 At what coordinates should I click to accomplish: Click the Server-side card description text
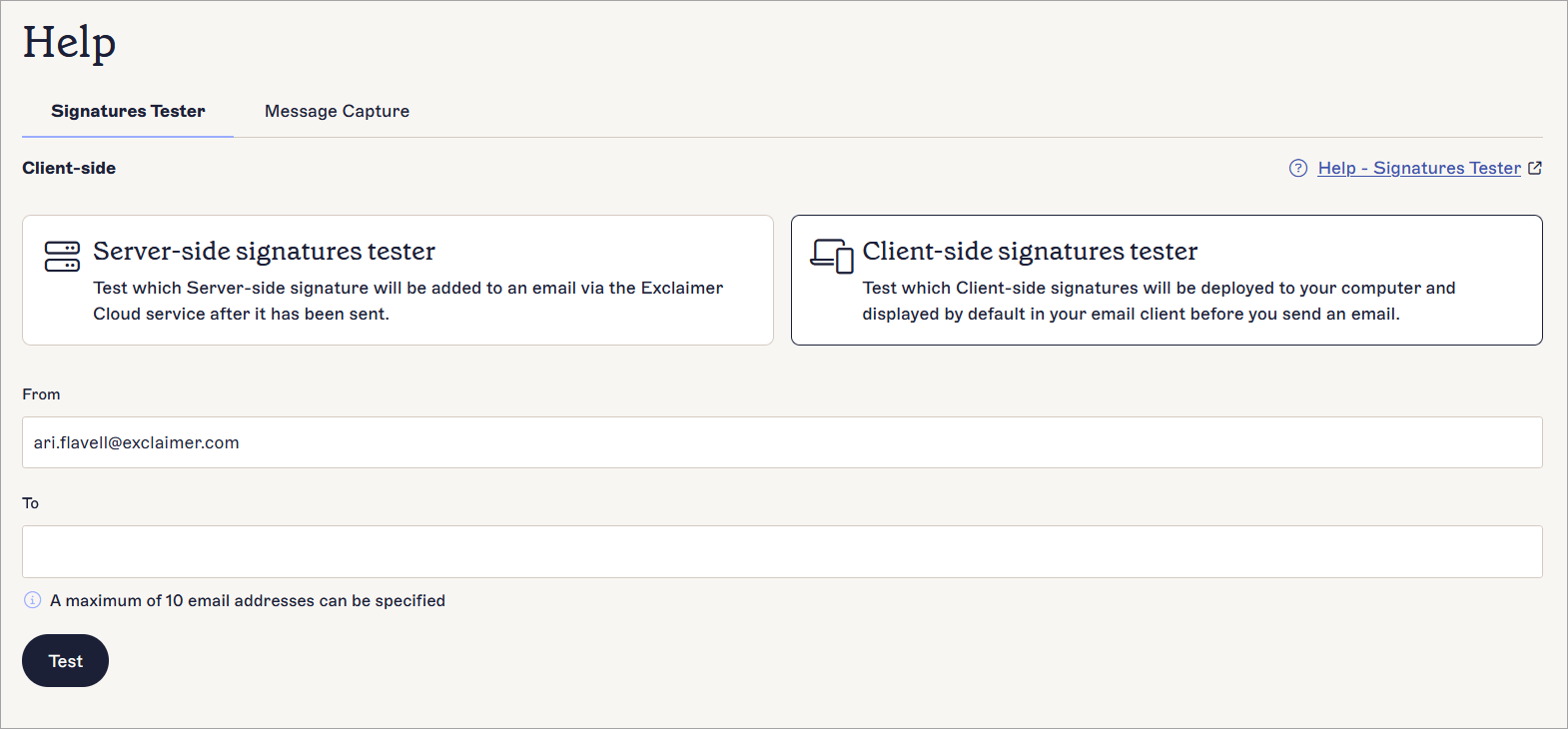pos(407,301)
